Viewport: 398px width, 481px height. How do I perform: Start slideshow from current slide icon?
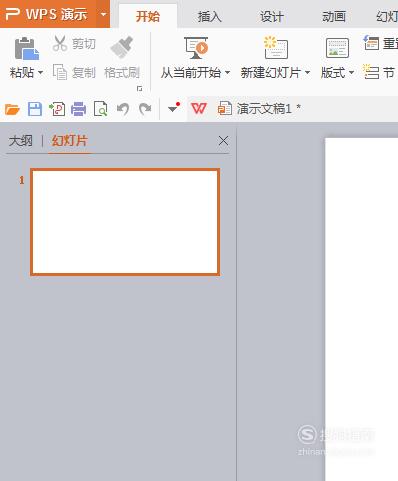(196, 48)
